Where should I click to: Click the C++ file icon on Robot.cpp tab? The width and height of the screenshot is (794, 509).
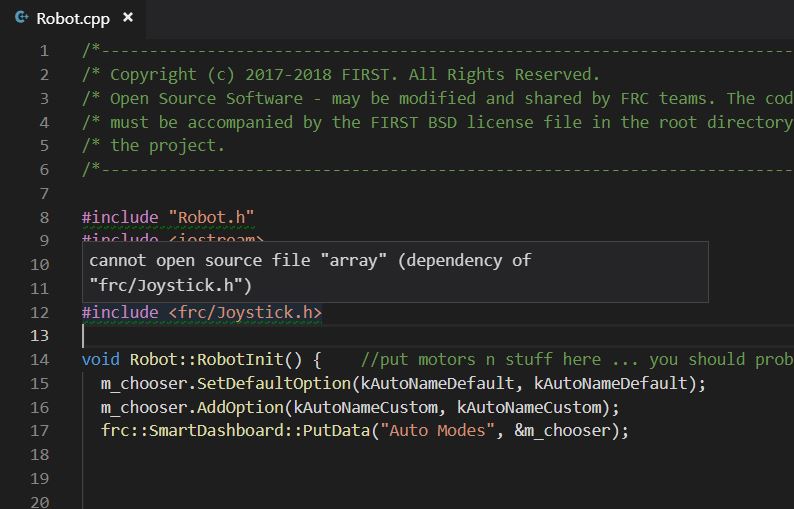pyautogui.click(x=22, y=18)
